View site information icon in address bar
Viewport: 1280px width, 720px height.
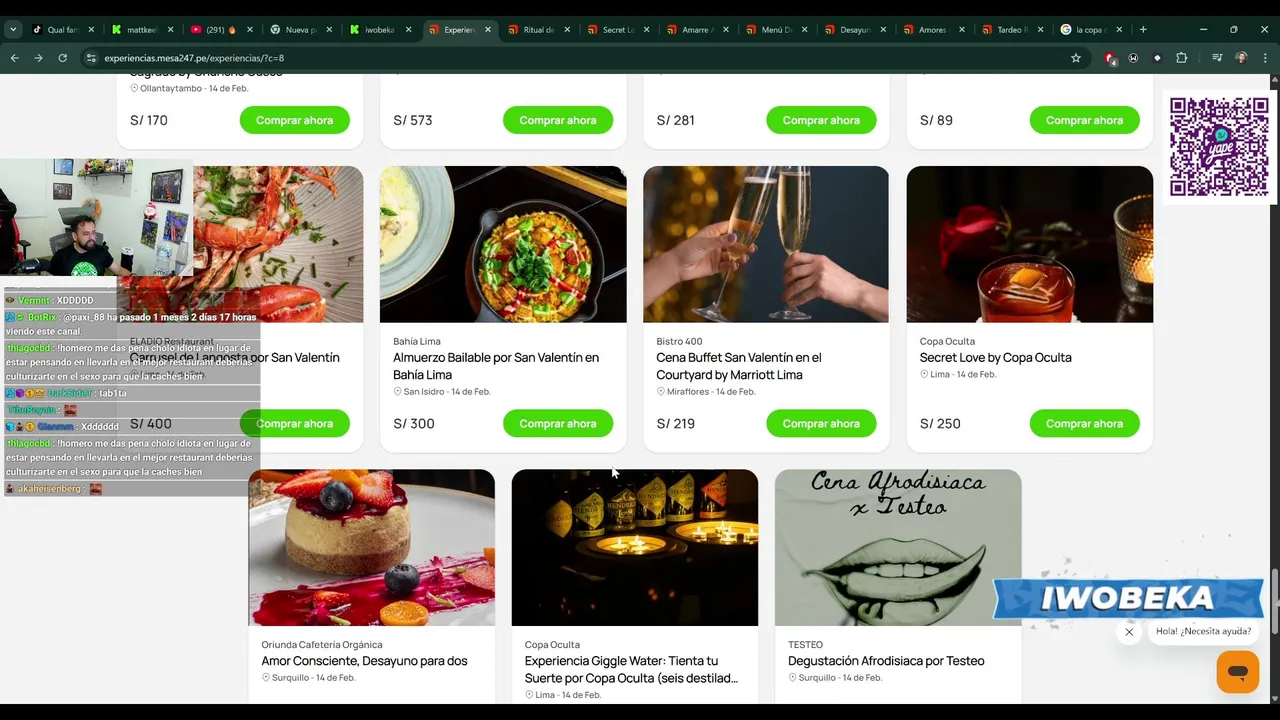point(91,58)
